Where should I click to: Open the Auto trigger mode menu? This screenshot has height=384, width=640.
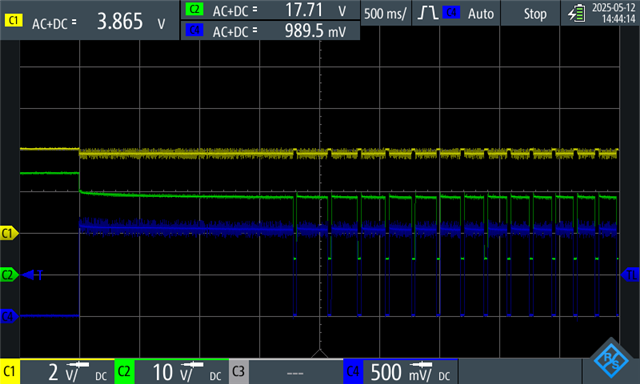click(481, 14)
